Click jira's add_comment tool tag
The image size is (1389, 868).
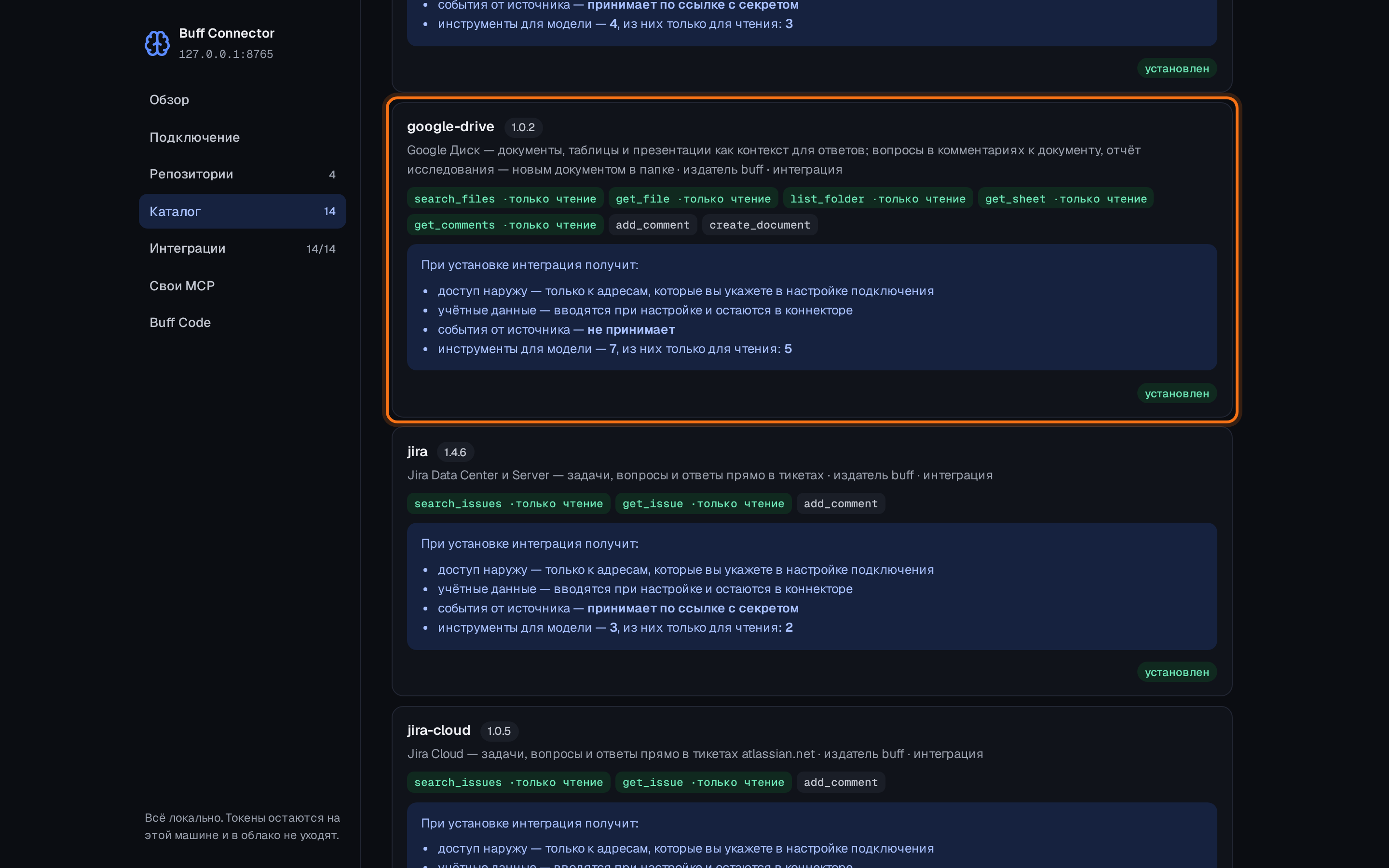point(840,503)
